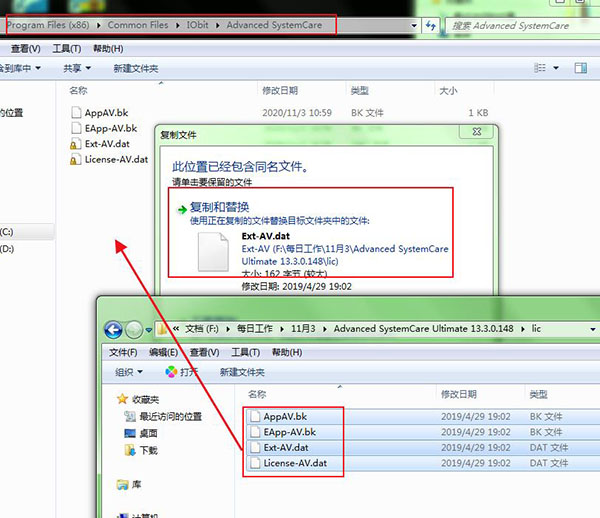600x518 pixels.
Task: Select Ext-AV.dat in lic folder
Action: tap(286, 448)
